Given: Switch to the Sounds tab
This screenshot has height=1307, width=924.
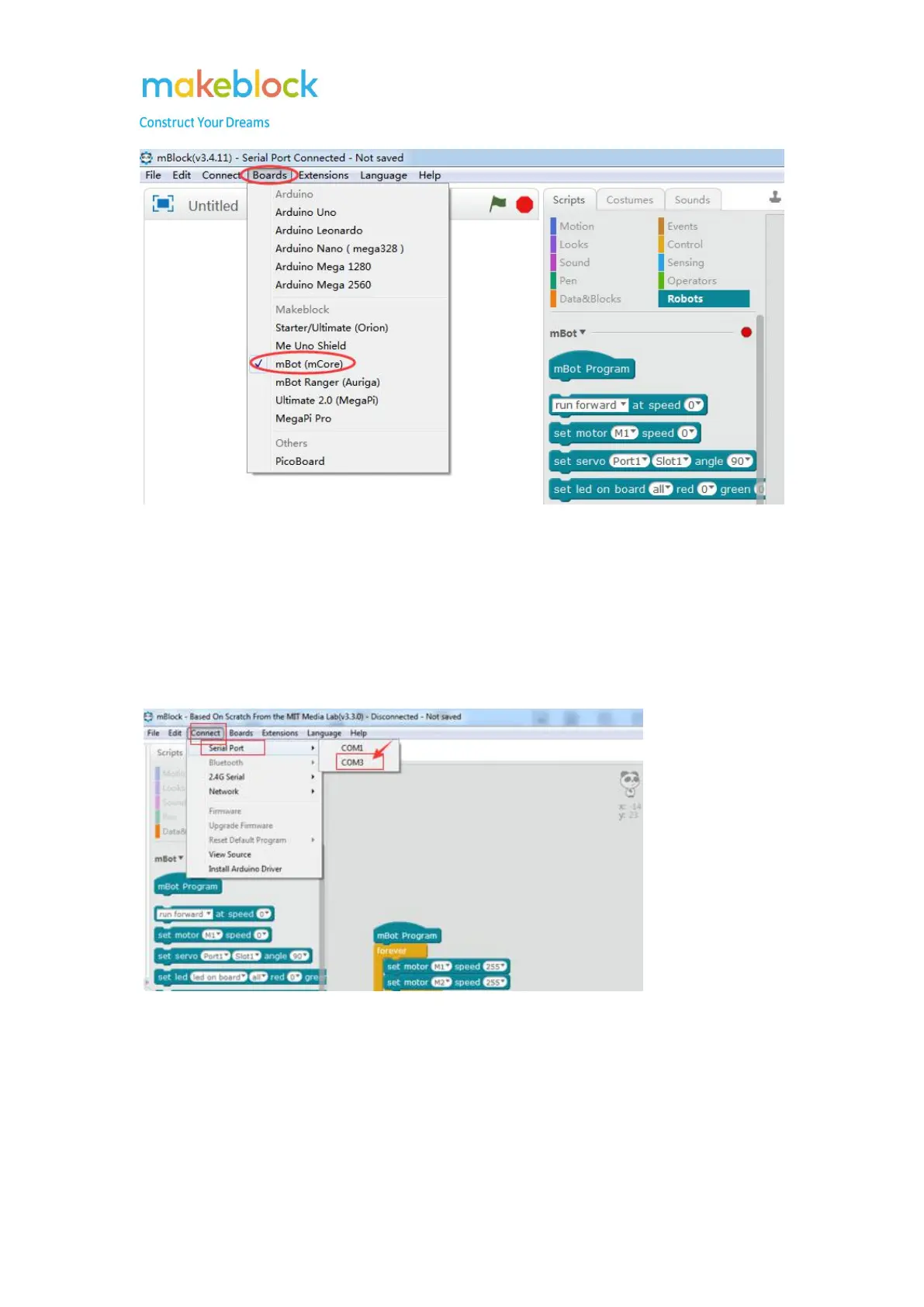Looking at the screenshot, I should (x=692, y=200).
